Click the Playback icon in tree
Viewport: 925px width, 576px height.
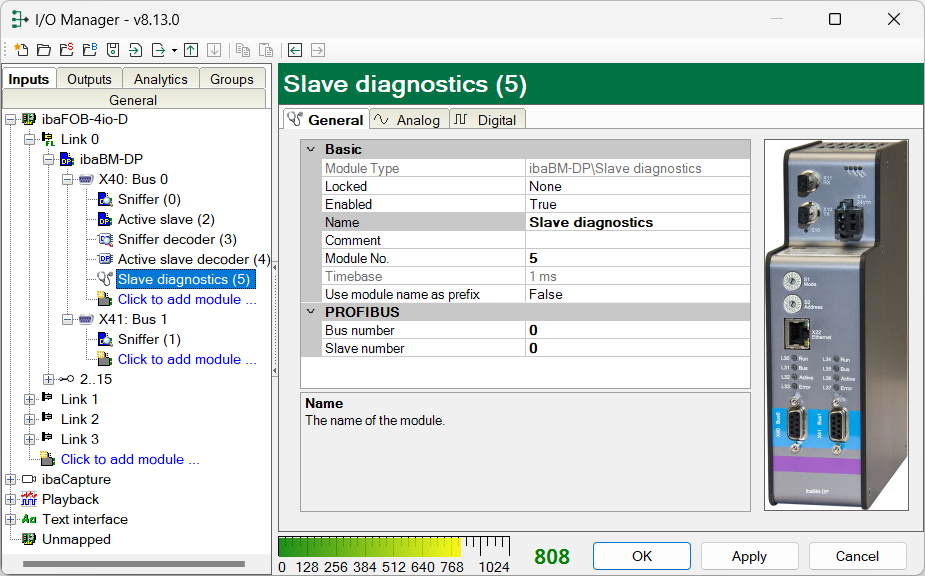tap(29, 499)
